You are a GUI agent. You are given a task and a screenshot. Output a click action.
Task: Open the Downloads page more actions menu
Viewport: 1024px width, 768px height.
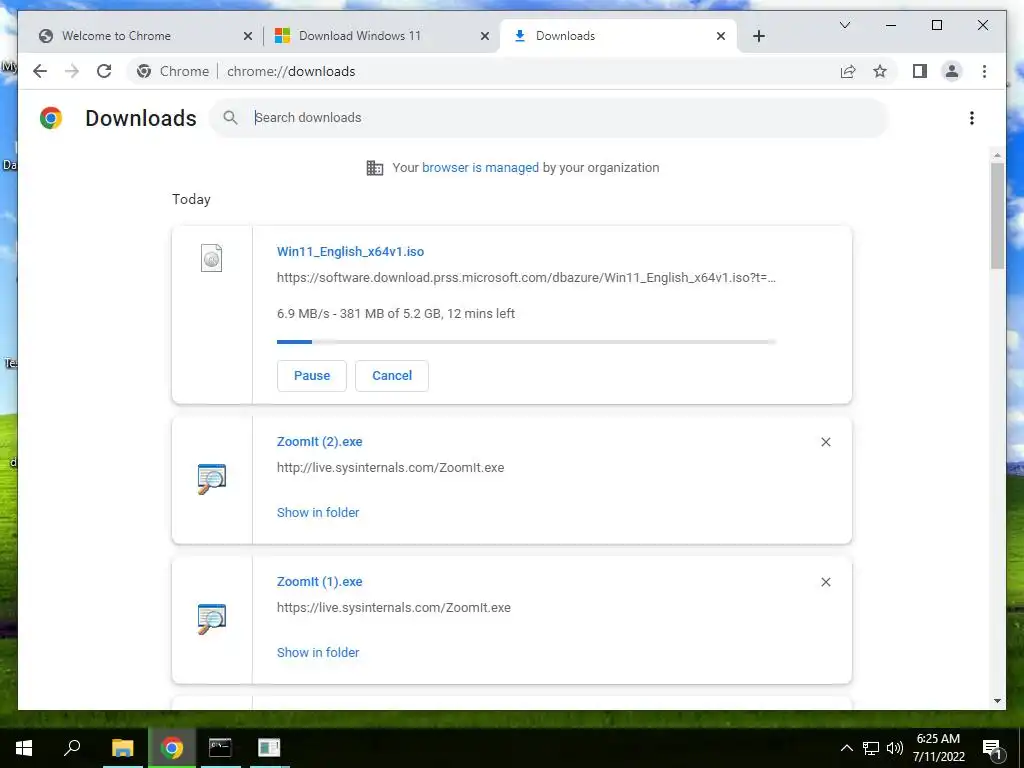[x=972, y=118]
